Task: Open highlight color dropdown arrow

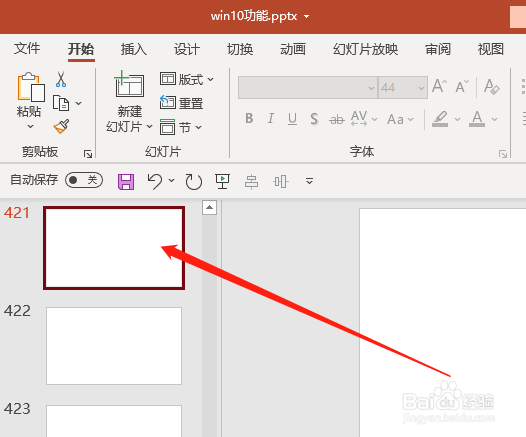Action: pos(457,119)
